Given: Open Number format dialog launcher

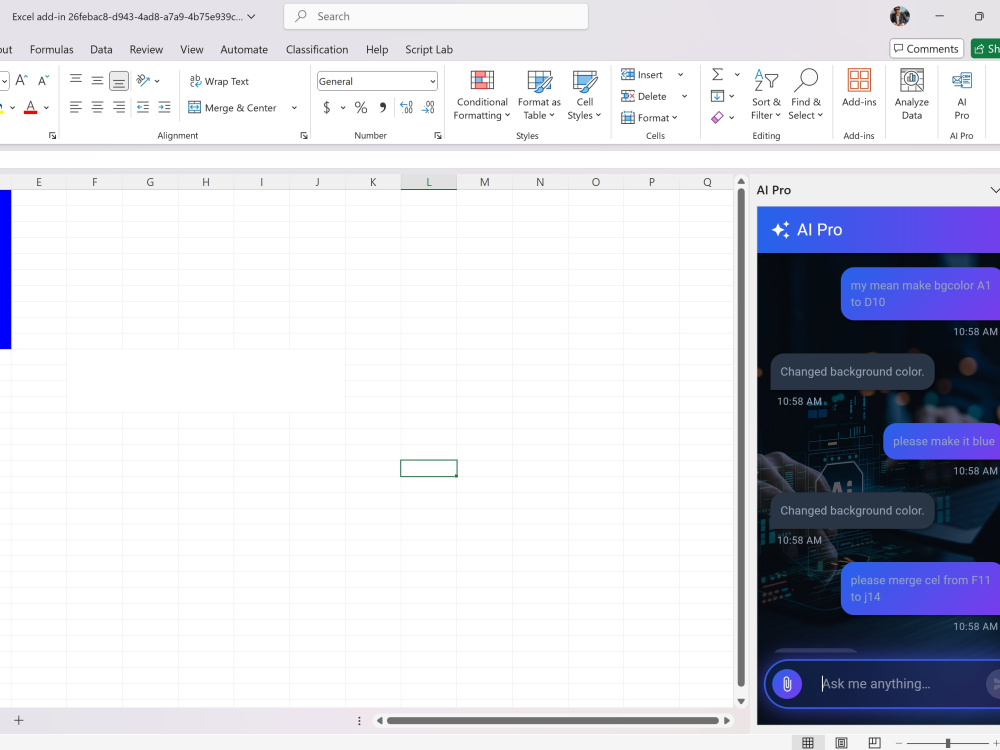Looking at the screenshot, I should coord(438,135).
